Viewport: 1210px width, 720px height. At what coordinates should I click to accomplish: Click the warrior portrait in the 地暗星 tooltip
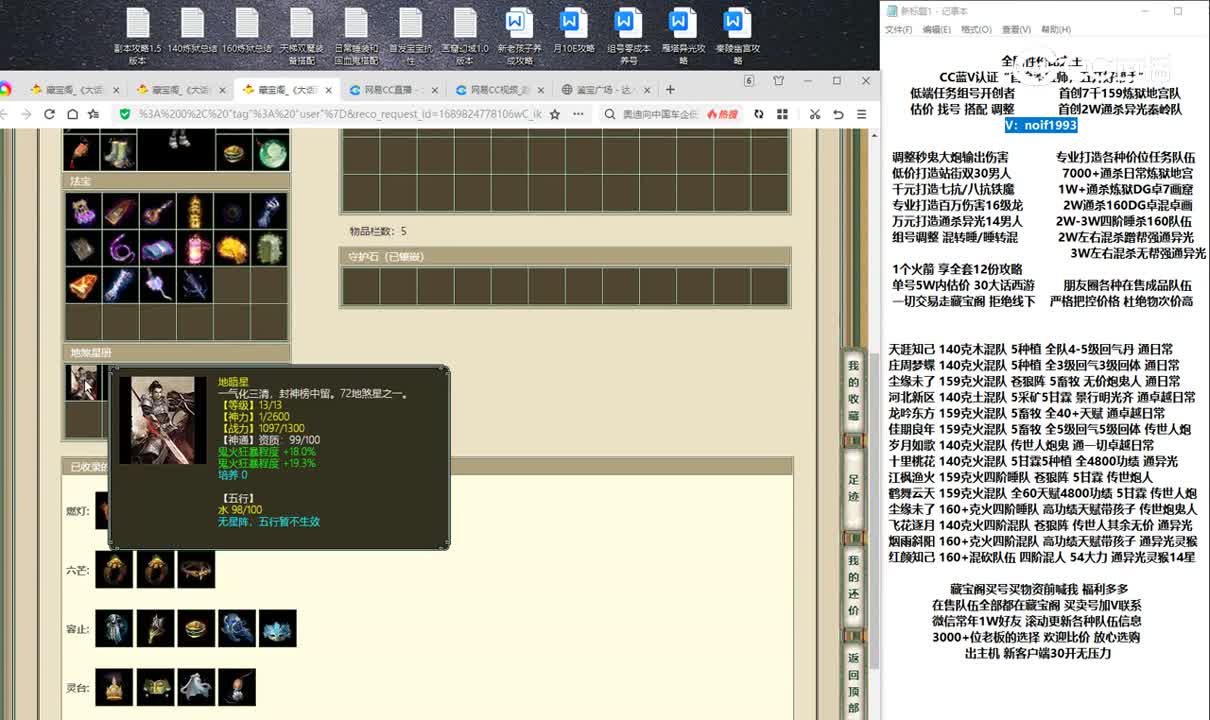(163, 420)
